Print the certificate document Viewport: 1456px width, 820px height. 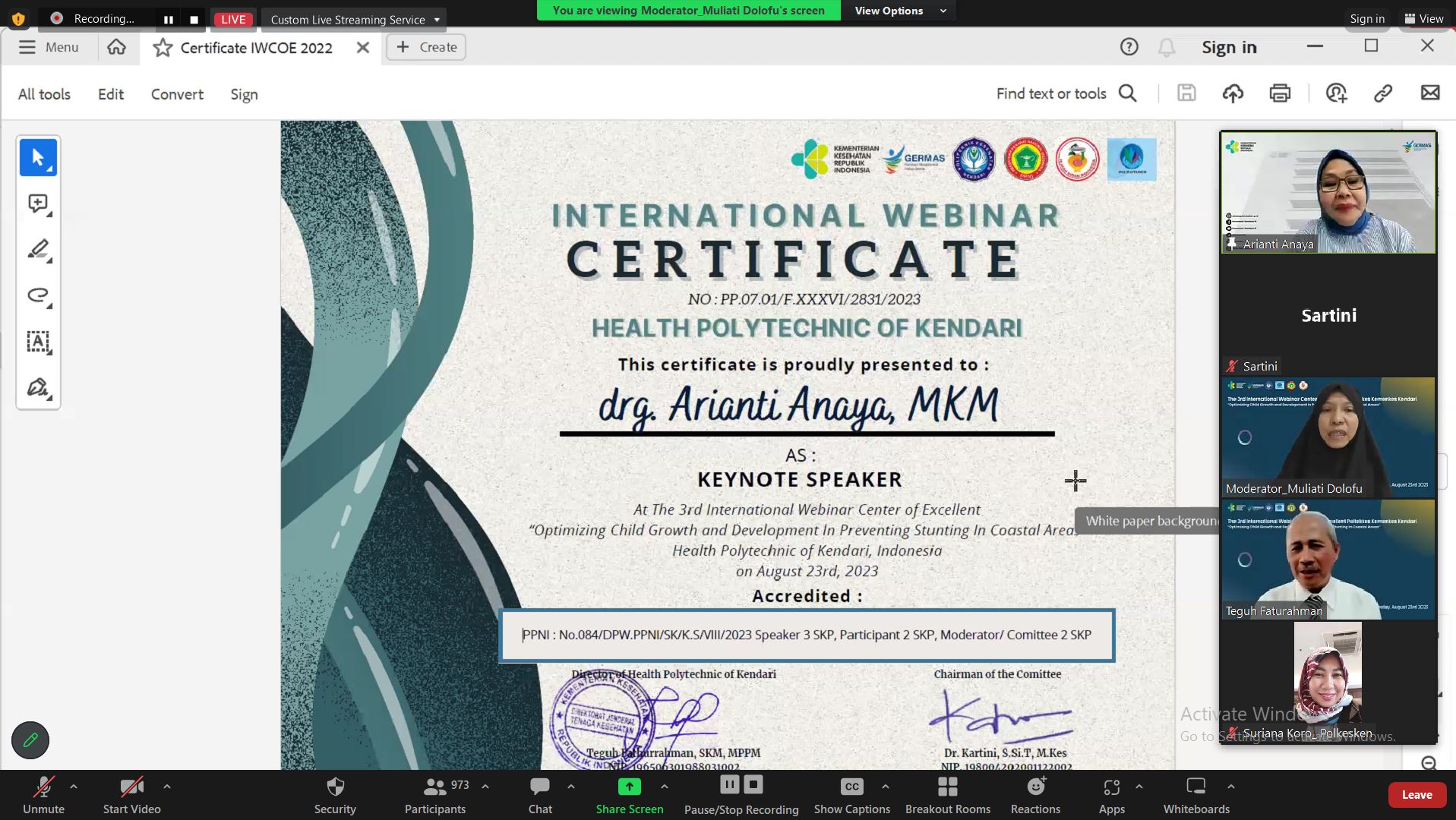(1280, 93)
